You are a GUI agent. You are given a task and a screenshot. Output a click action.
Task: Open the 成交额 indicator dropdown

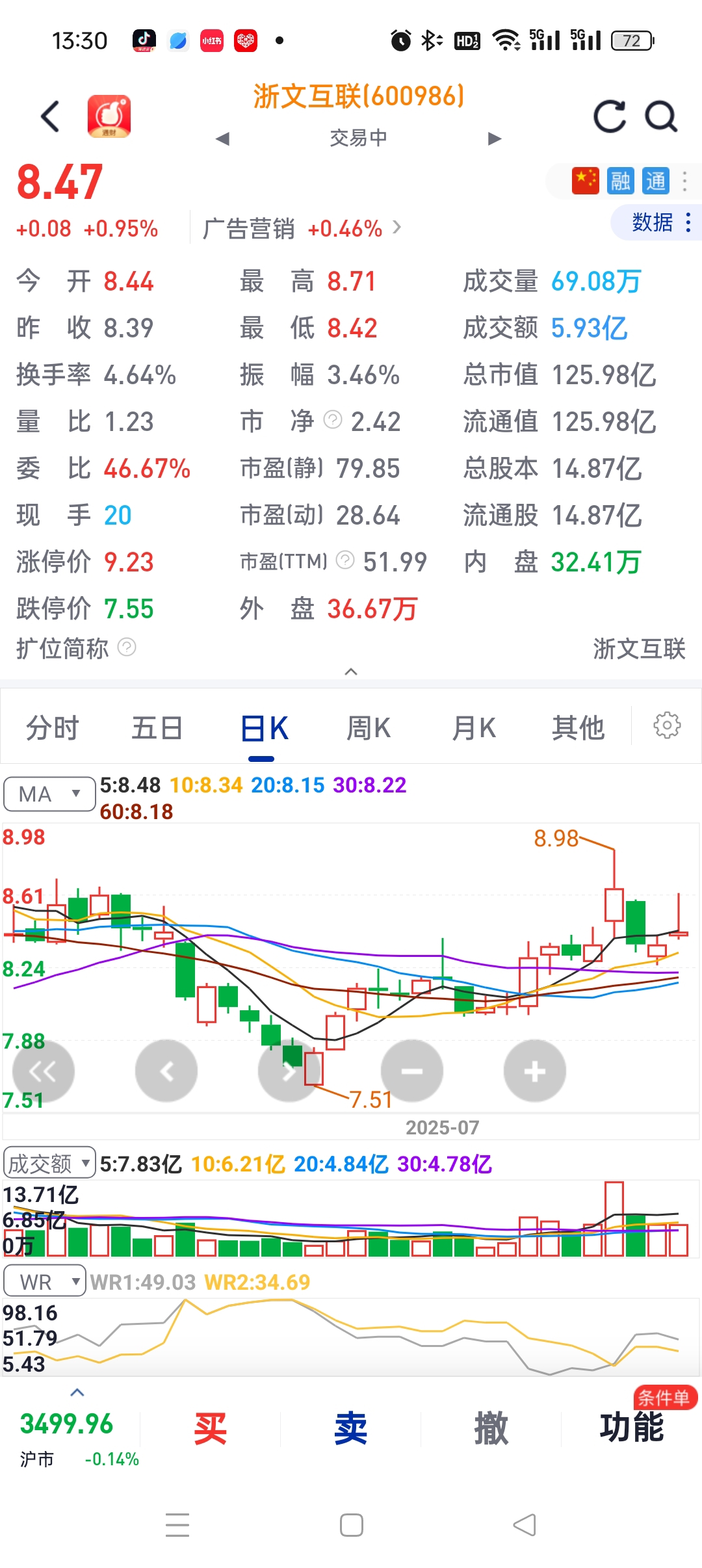point(50,1164)
